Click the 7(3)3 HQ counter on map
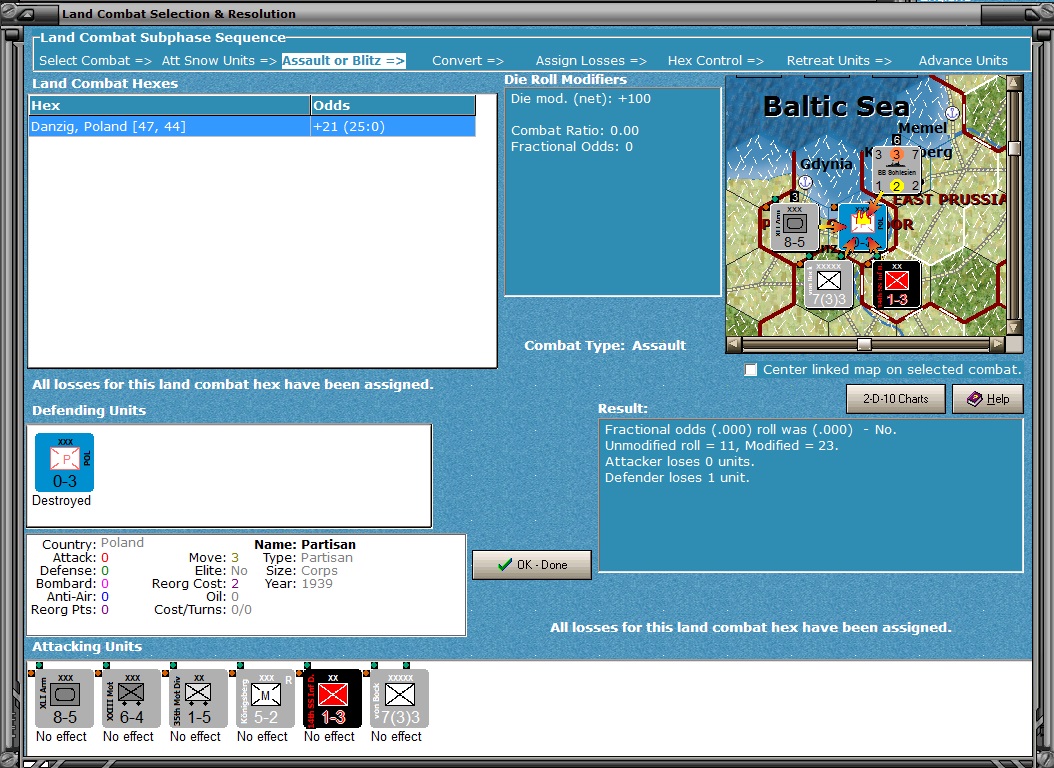1054x768 pixels. click(x=829, y=284)
